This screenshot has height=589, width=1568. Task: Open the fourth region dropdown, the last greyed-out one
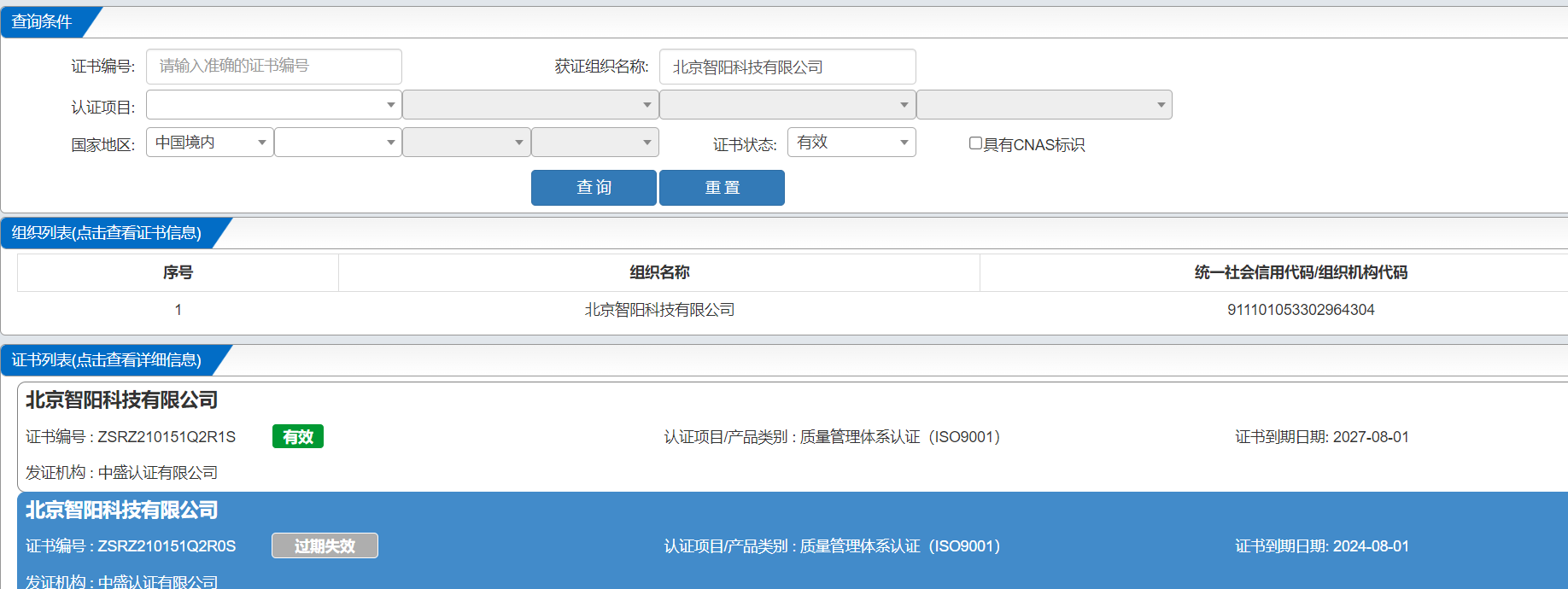click(x=595, y=143)
